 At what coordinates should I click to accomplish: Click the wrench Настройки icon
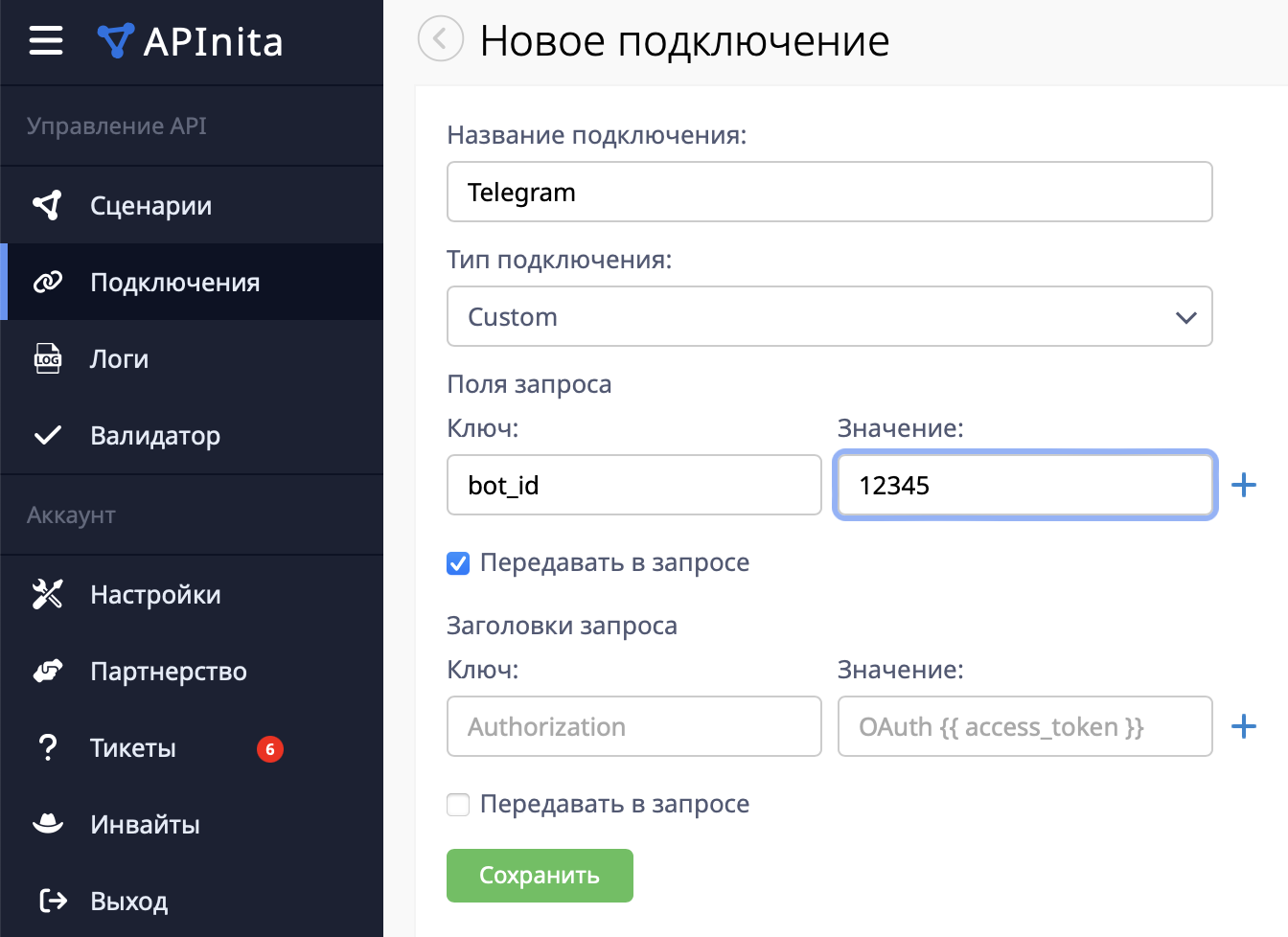(x=46, y=593)
